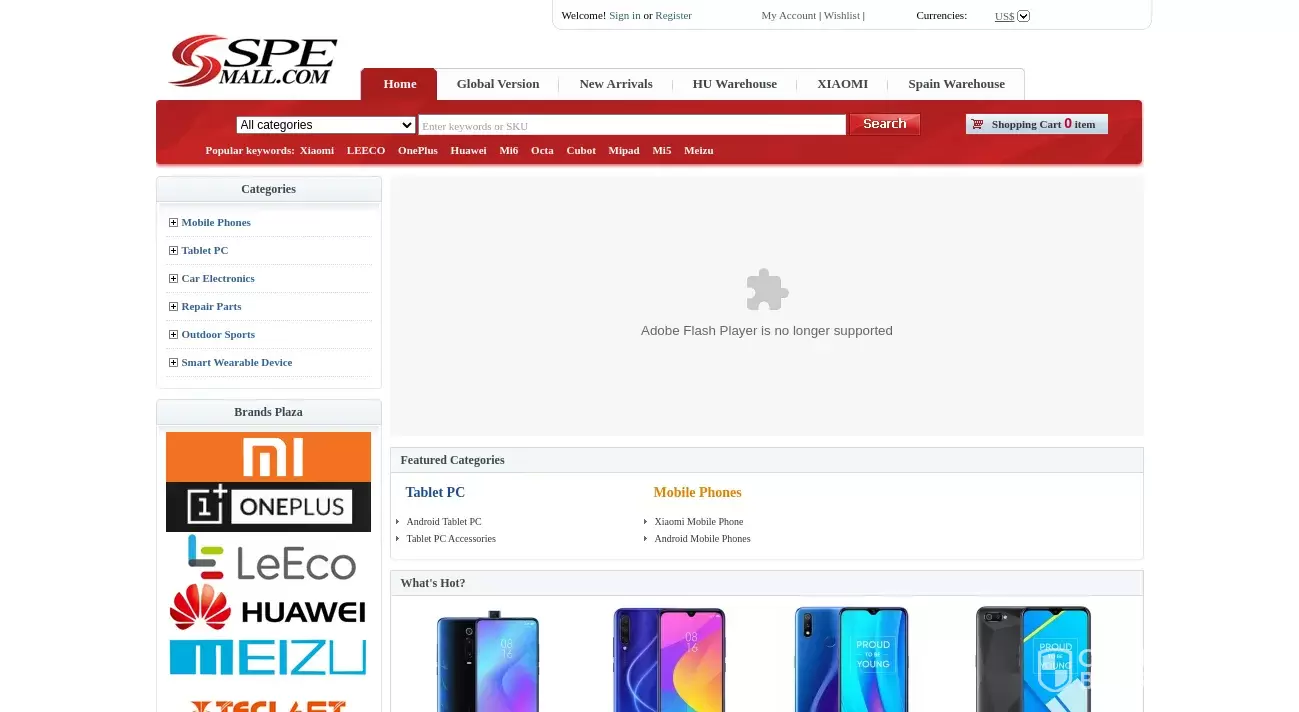Expand the Outdoor Sports category

(x=173, y=334)
